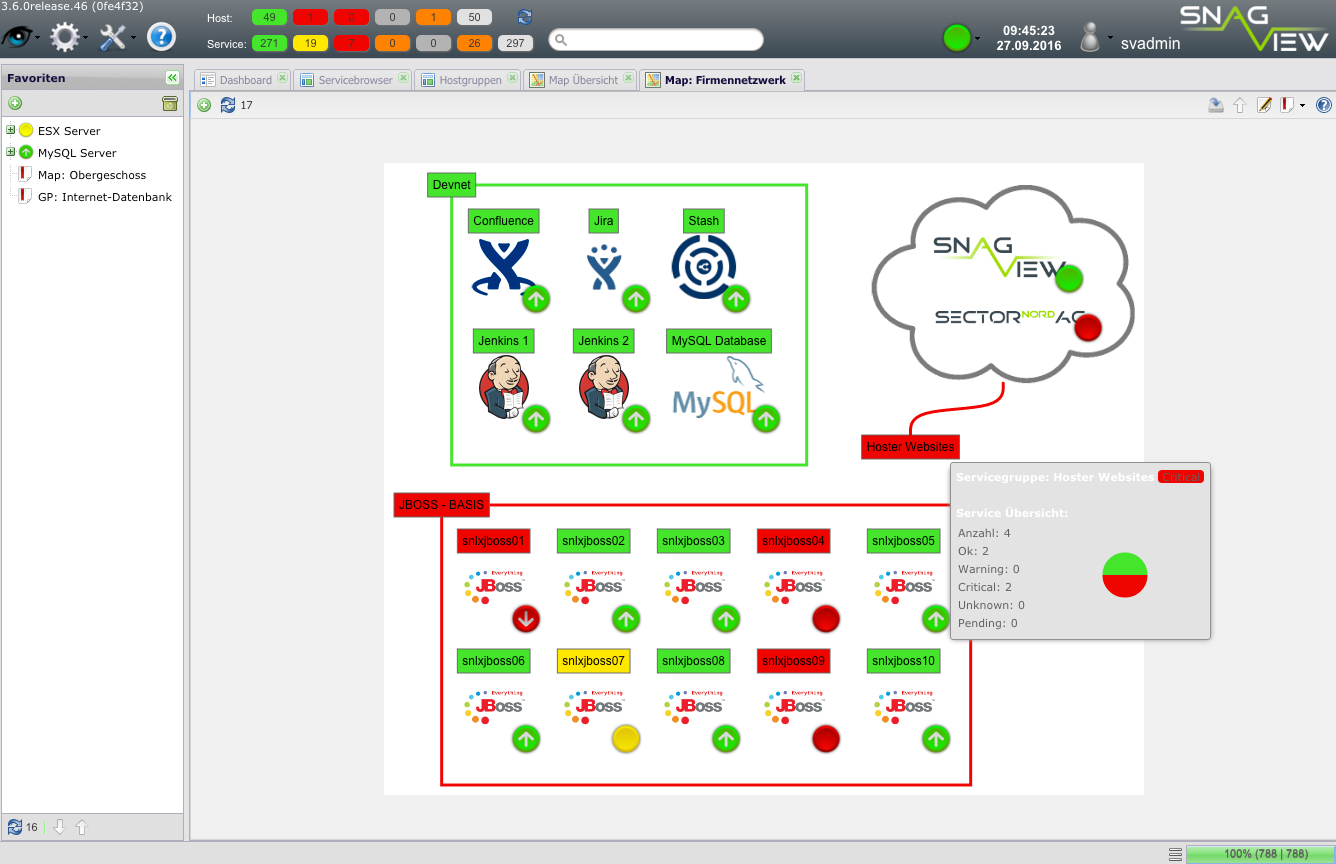Select GP: Internet-Datenbank in favorites

coord(105,197)
